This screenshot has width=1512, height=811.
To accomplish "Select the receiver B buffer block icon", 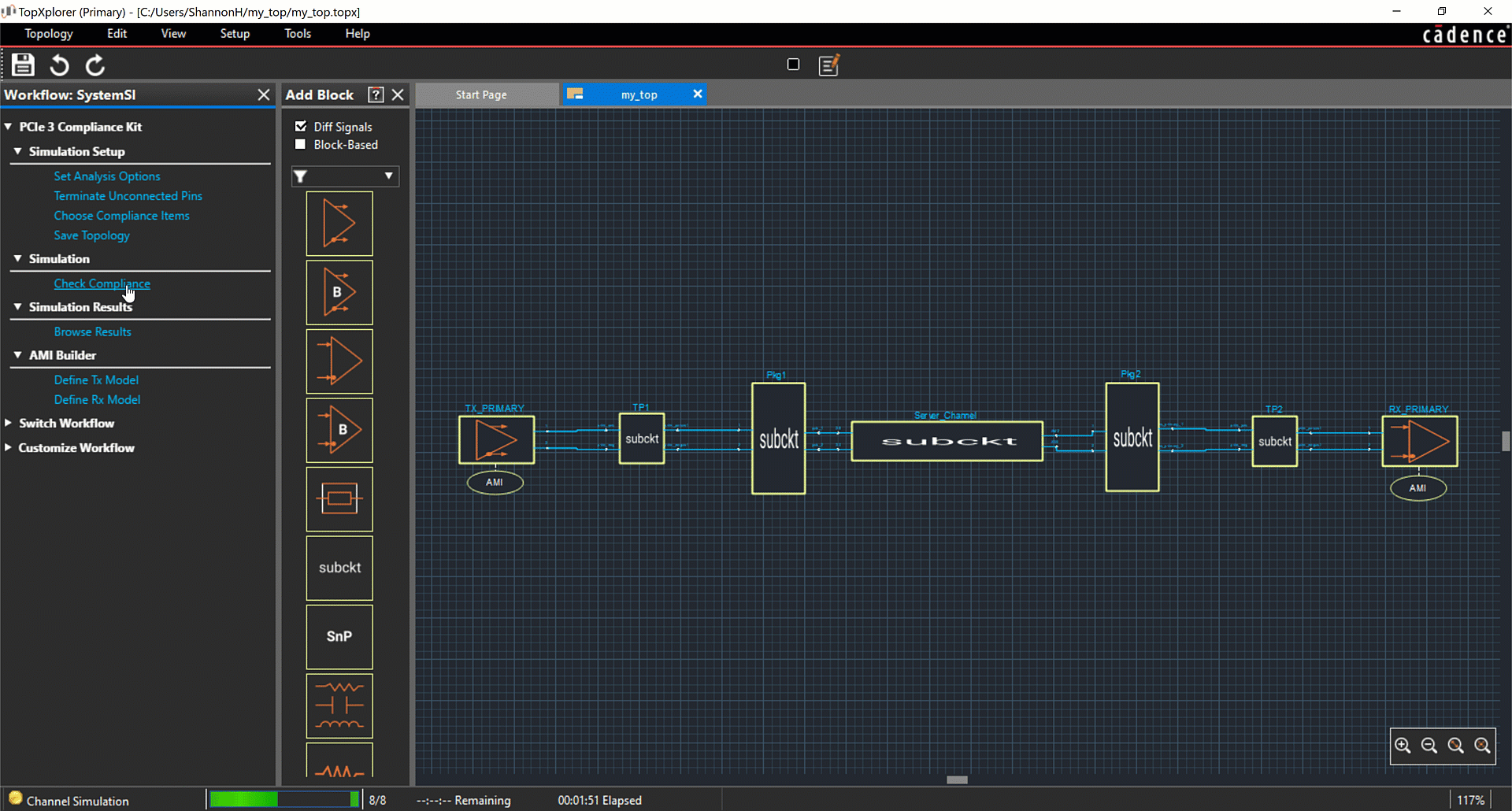I will click(339, 430).
